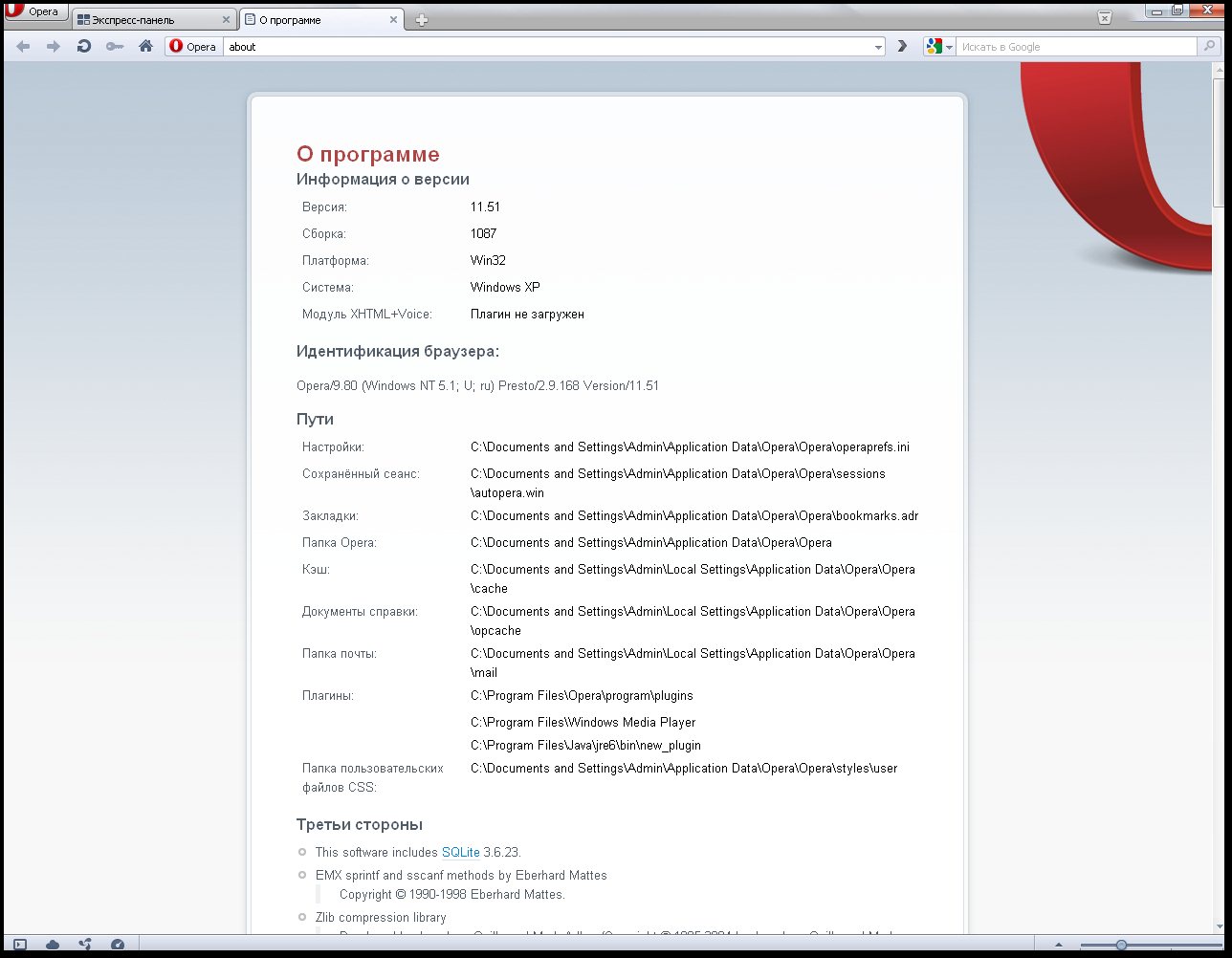Click the bookmarks.adr path
The height and width of the screenshot is (958, 1232).
tap(694, 515)
